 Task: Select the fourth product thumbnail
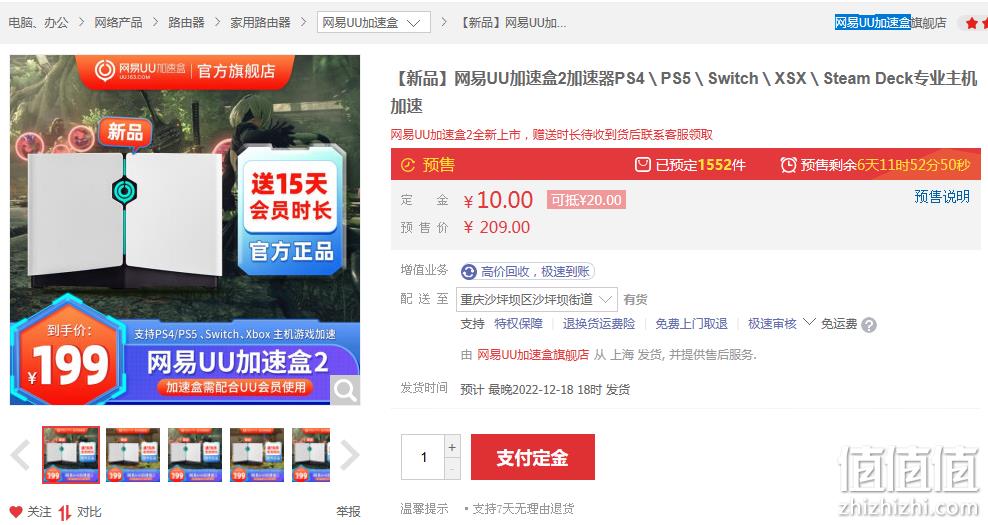click(257, 455)
